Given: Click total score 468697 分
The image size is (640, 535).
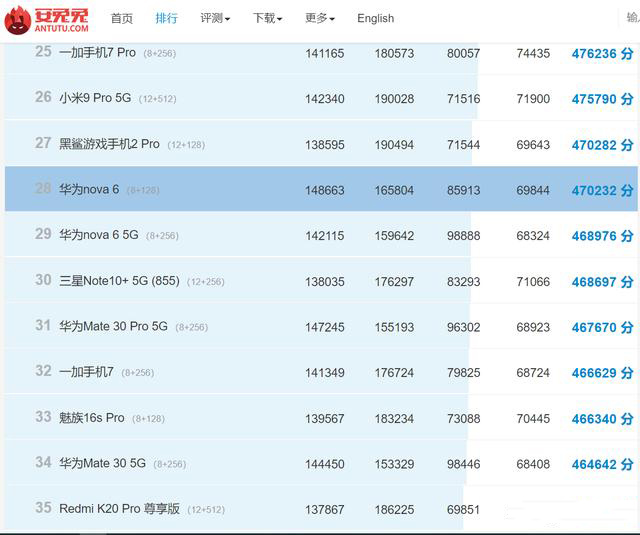Looking at the screenshot, I should point(602,282).
